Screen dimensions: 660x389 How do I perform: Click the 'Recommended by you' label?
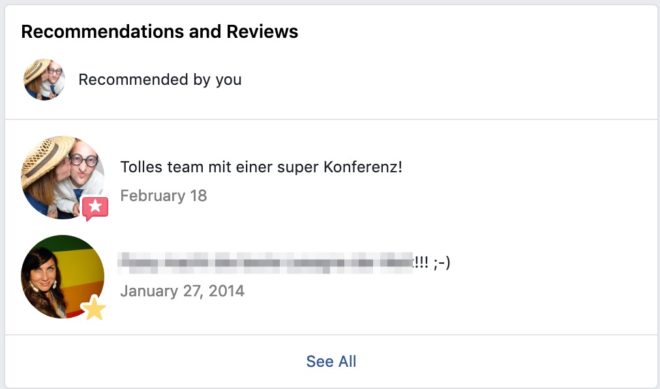pyautogui.click(x=160, y=80)
